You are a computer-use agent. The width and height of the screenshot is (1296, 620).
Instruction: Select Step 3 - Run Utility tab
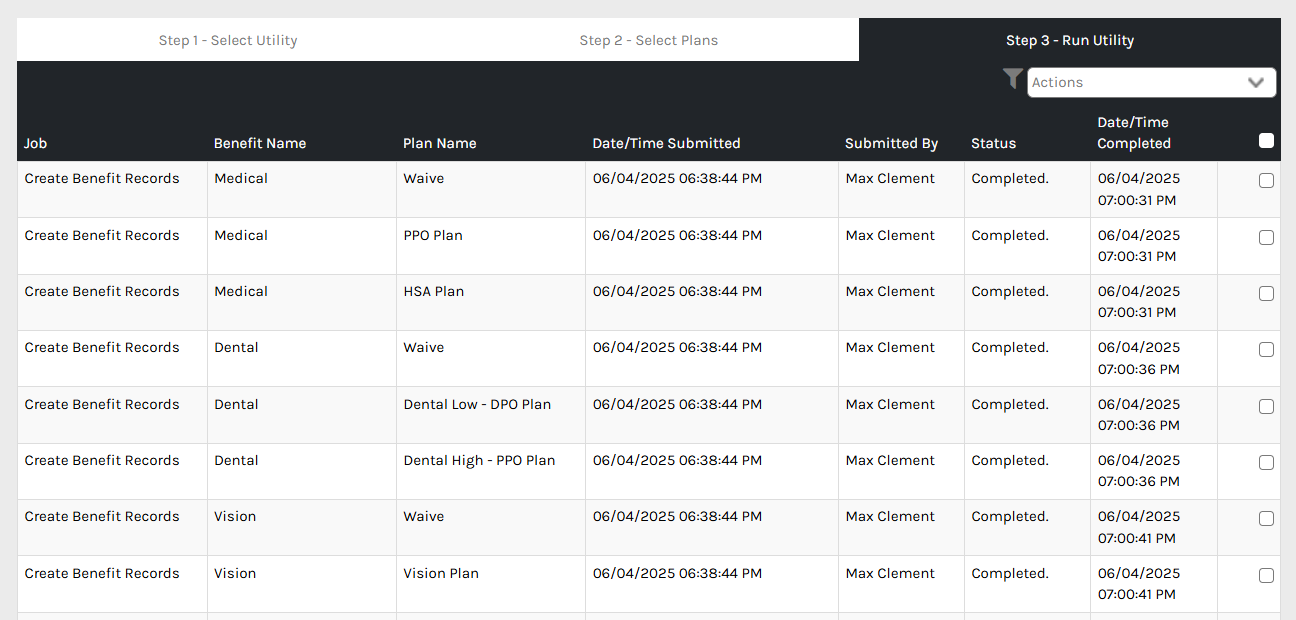pyautogui.click(x=1069, y=41)
